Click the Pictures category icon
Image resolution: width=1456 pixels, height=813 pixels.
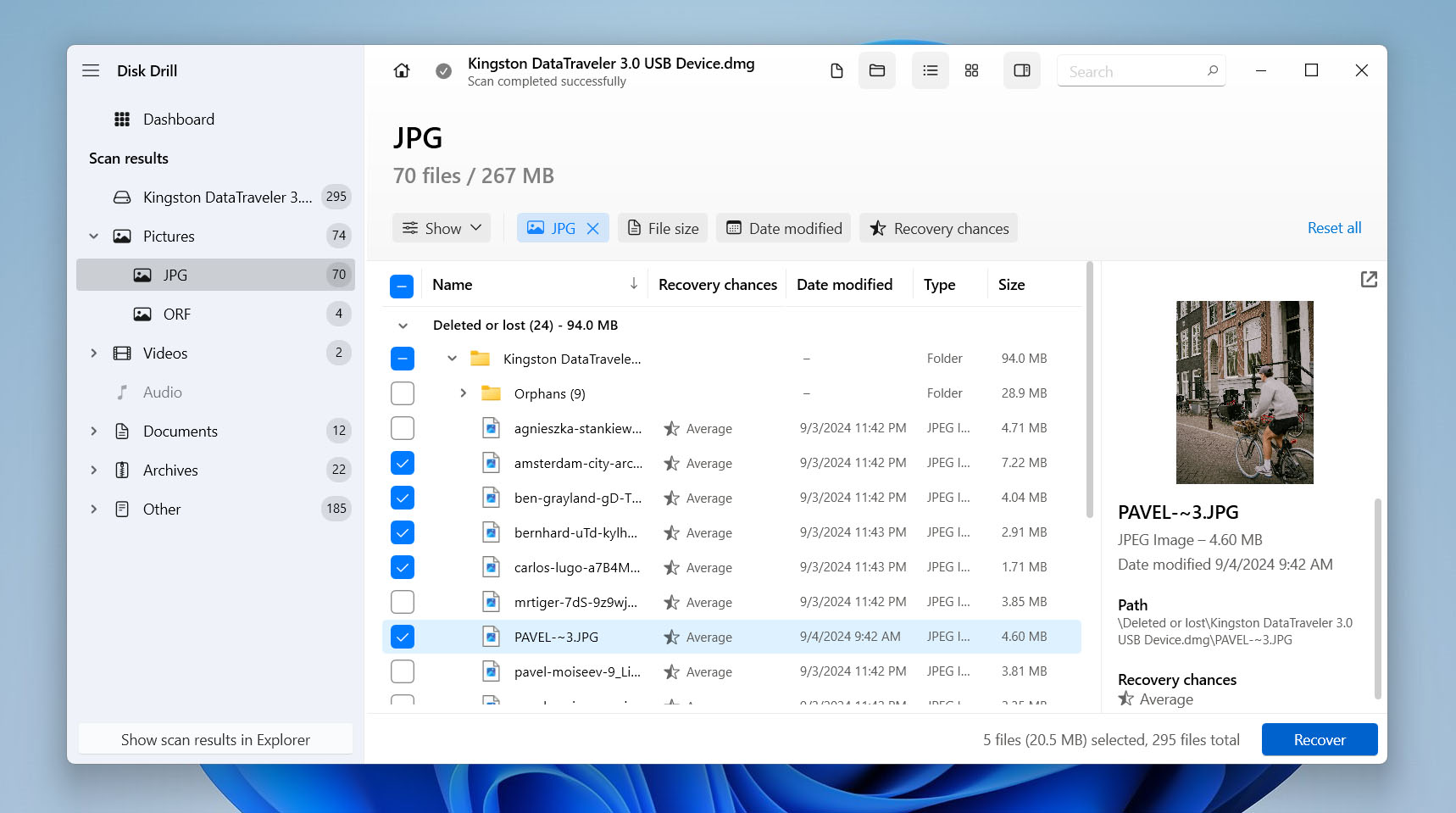(122, 237)
